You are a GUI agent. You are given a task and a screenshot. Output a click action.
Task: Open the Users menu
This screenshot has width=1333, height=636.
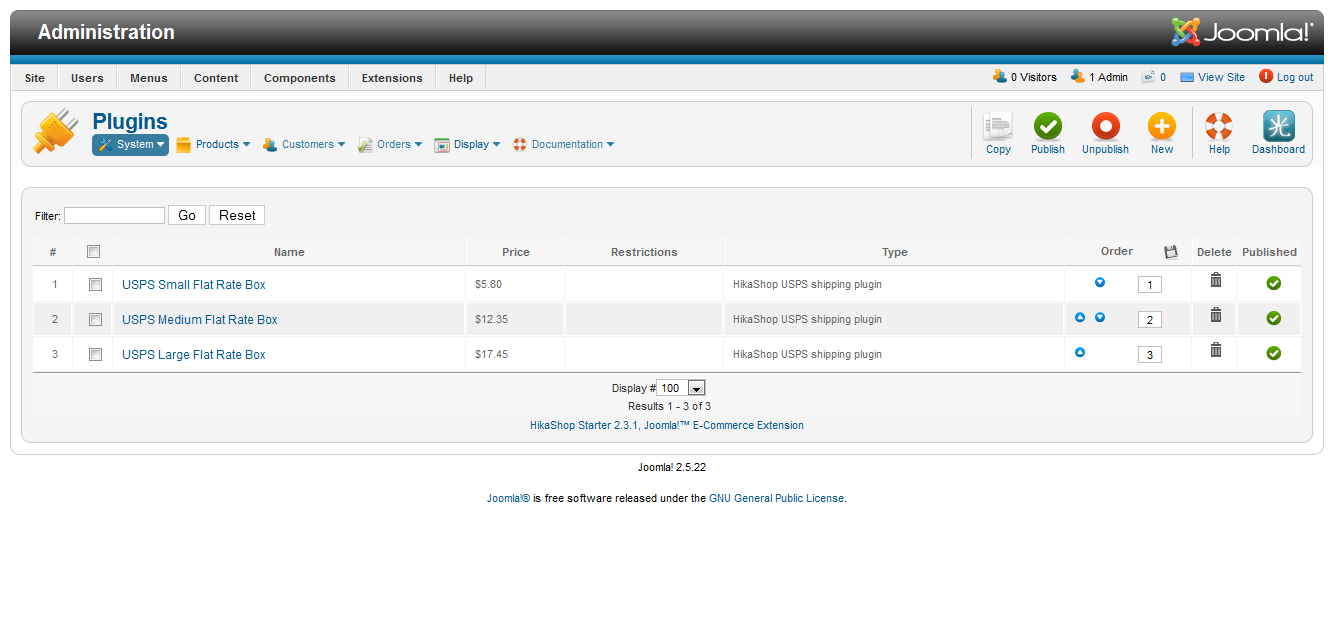point(87,78)
